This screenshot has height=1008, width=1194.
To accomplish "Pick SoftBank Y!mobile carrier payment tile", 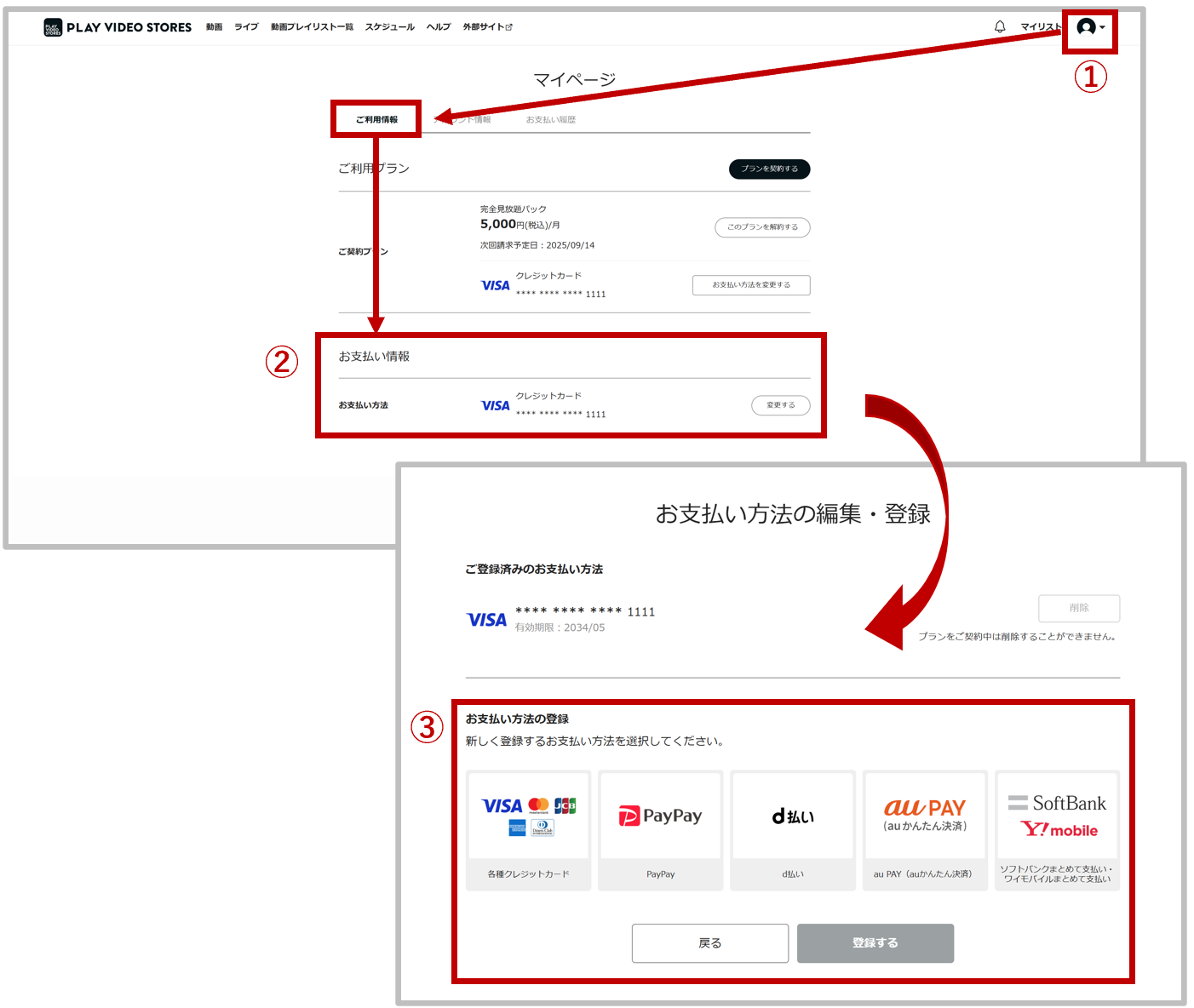I will click(x=1057, y=830).
